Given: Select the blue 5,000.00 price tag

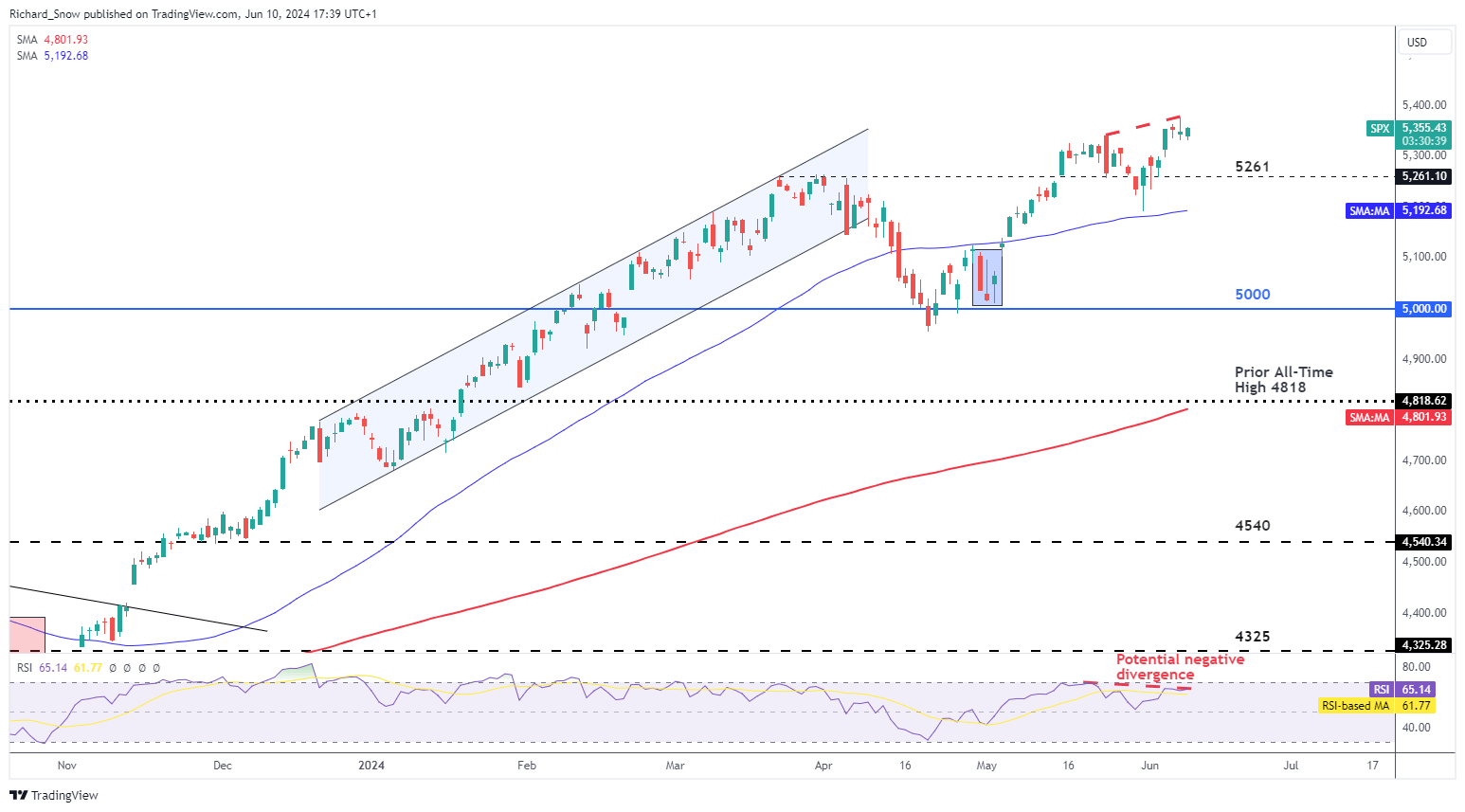Looking at the screenshot, I should [x=1424, y=309].
